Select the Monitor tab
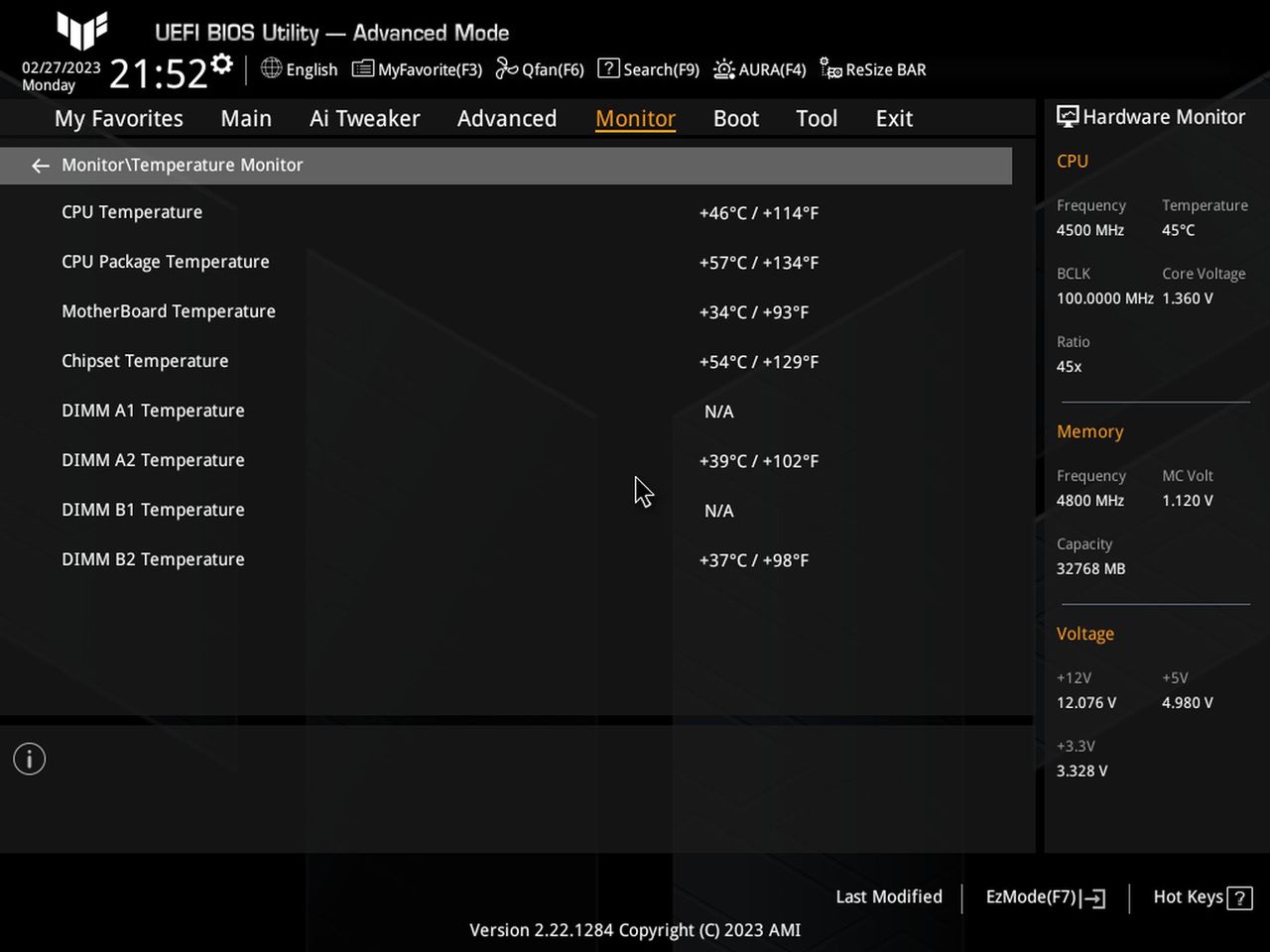Screen dimensions: 1270x952 635,119
